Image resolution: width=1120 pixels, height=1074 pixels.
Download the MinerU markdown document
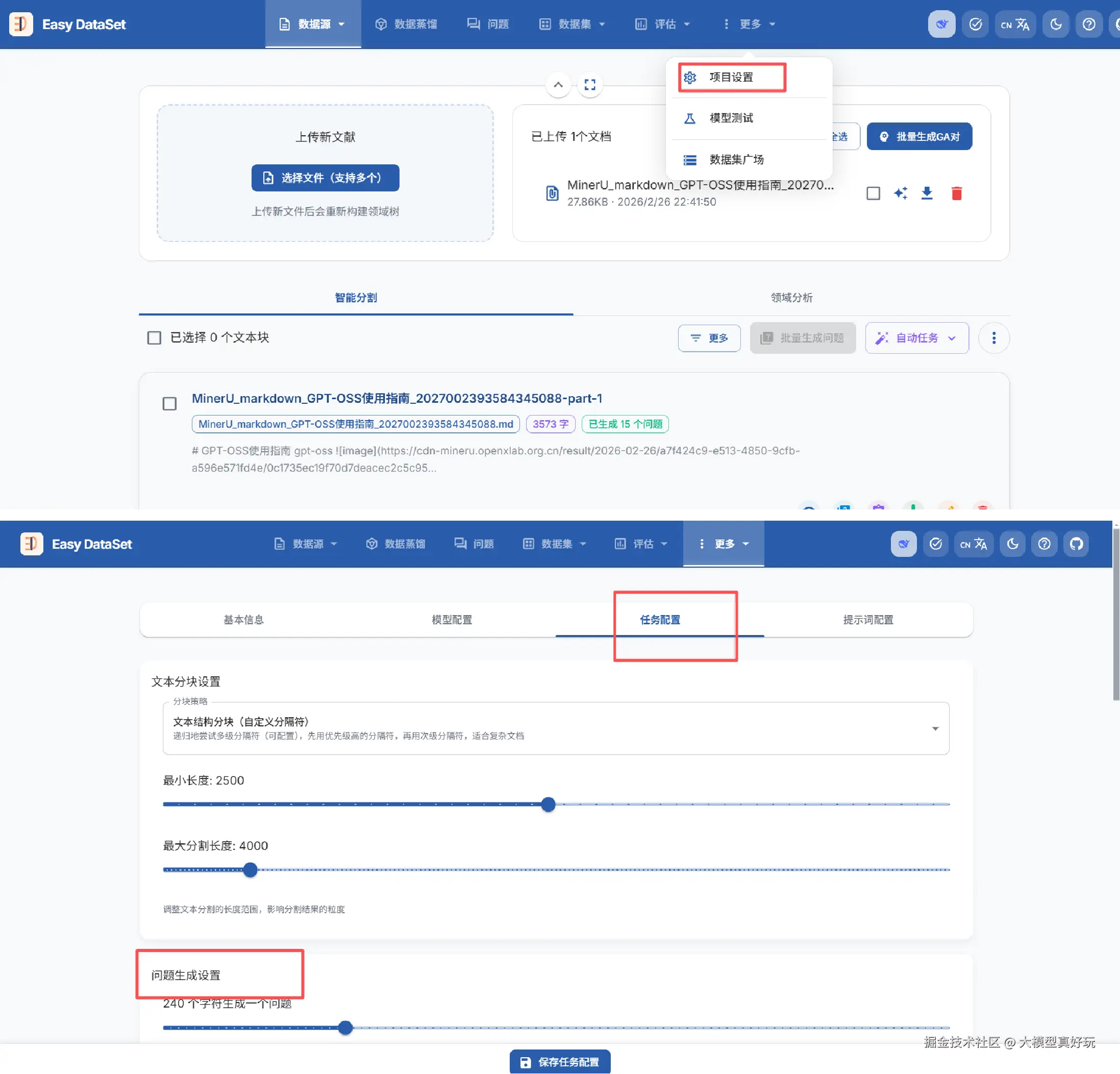927,193
